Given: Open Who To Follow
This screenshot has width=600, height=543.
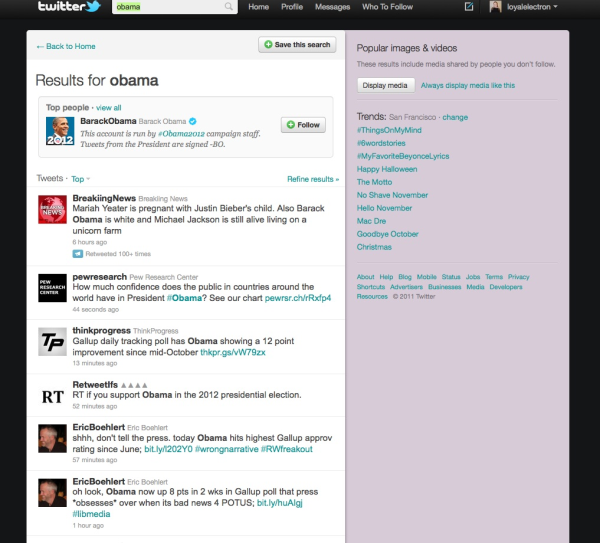Looking at the screenshot, I should coord(387,7).
